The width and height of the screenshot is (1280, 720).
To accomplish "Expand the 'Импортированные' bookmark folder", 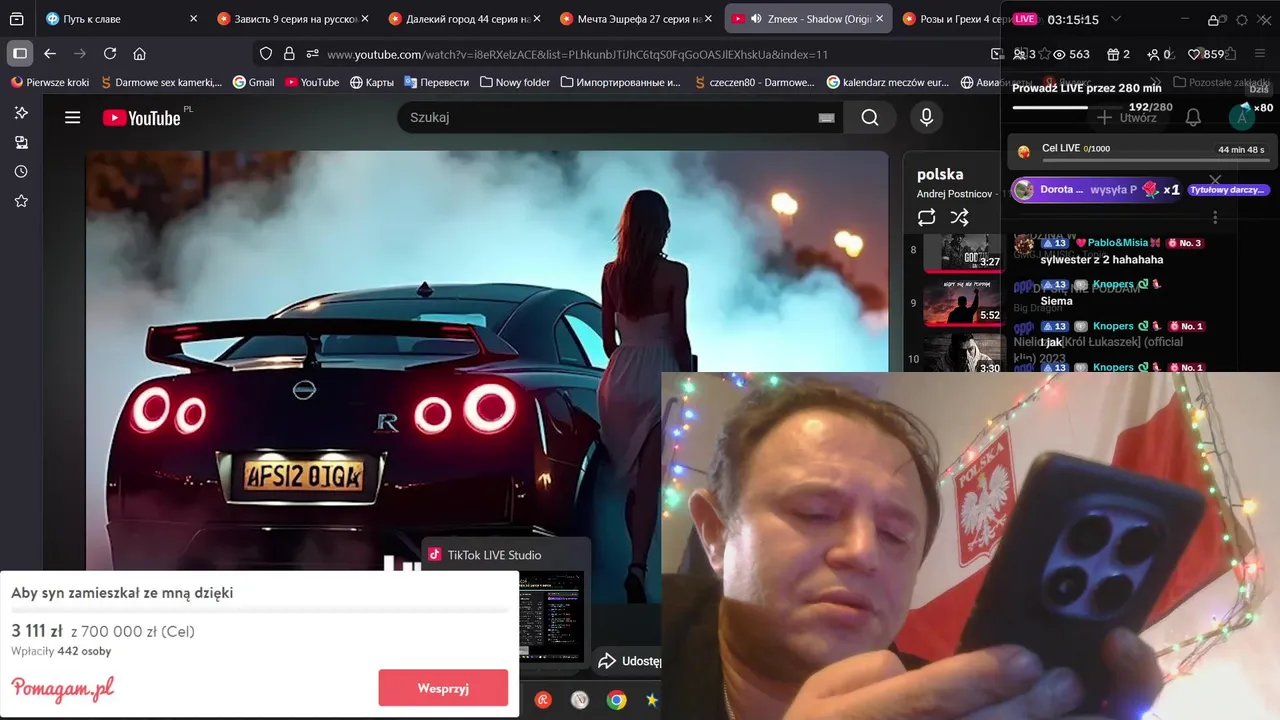I will pyautogui.click(x=620, y=82).
